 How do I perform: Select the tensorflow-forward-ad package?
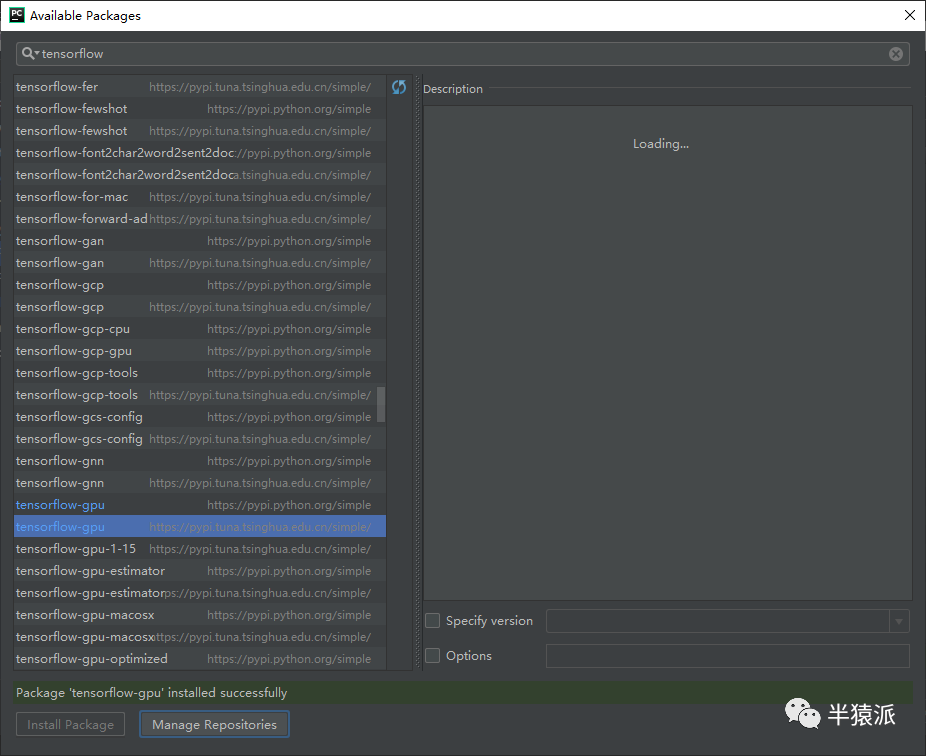pos(200,219)
